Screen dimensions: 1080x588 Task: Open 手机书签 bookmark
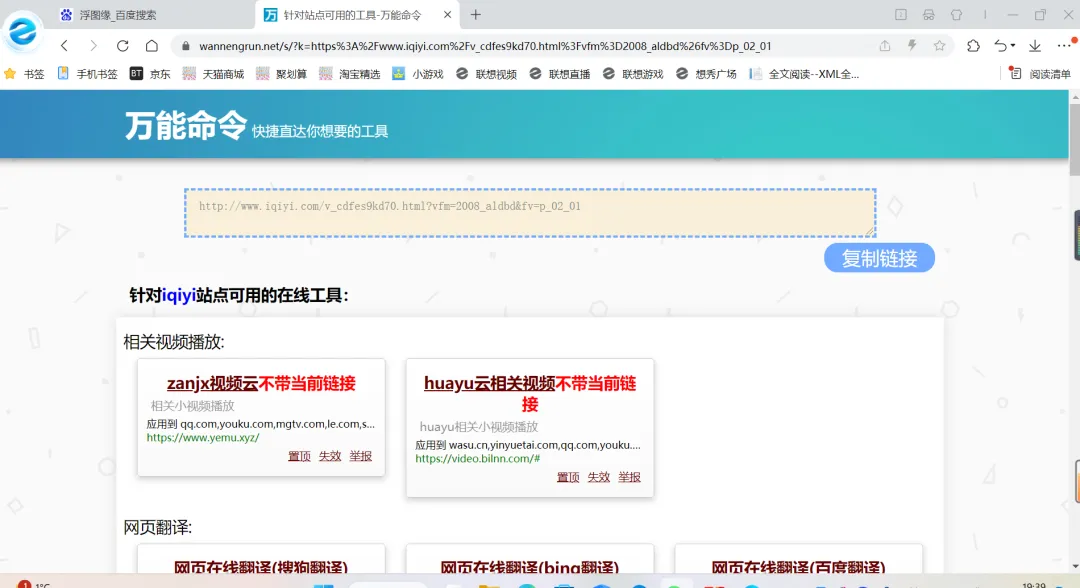pos(87,74)
